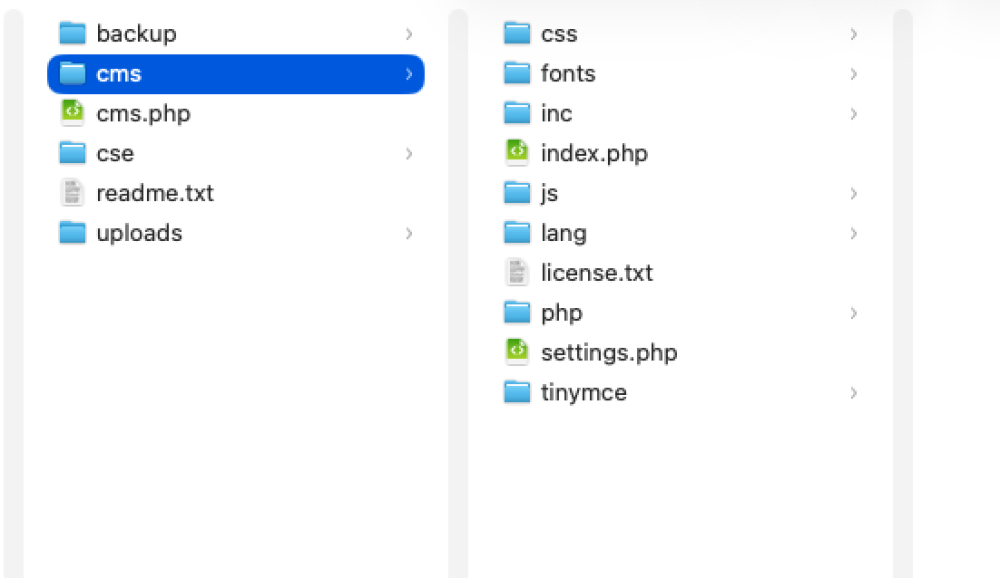The height and width of the screenshot is (578, 1000).
Task: Open the css folder
Action: pyautogui.click(x=559, y=34)
